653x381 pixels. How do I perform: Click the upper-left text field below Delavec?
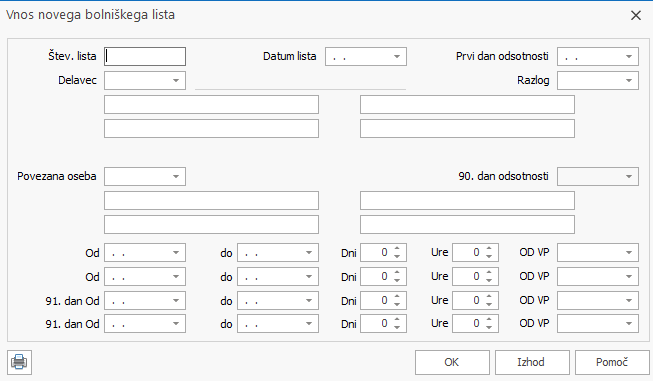[x=211, y=105]
